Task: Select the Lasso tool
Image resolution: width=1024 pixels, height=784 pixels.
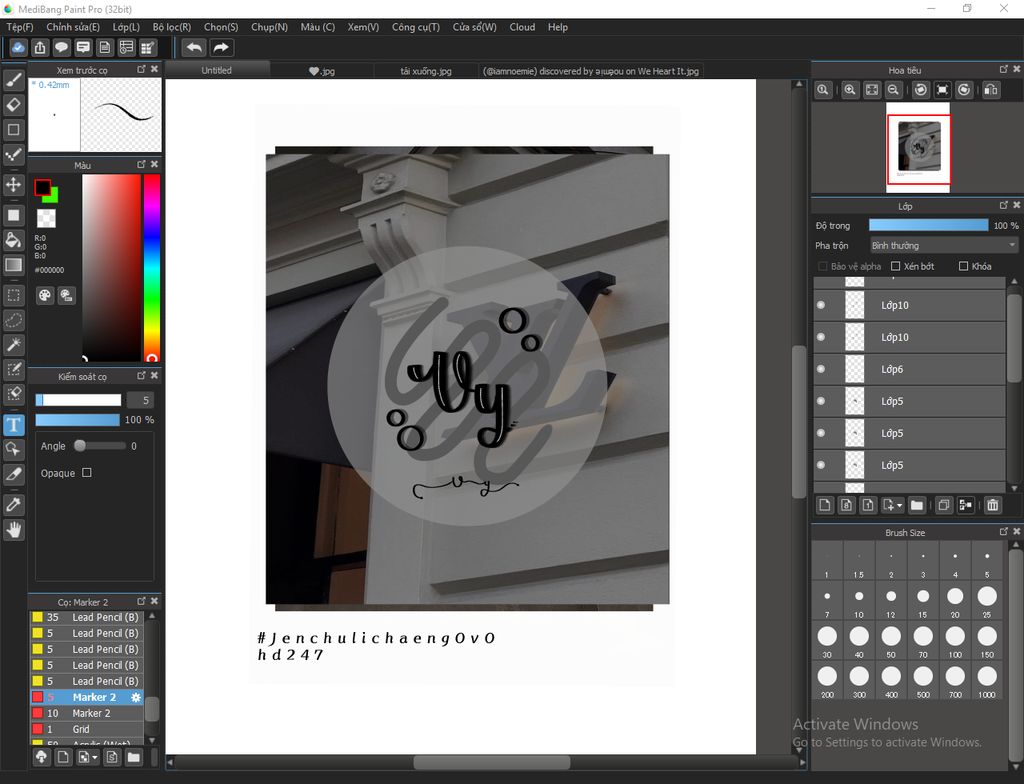Action: point(14,320)
